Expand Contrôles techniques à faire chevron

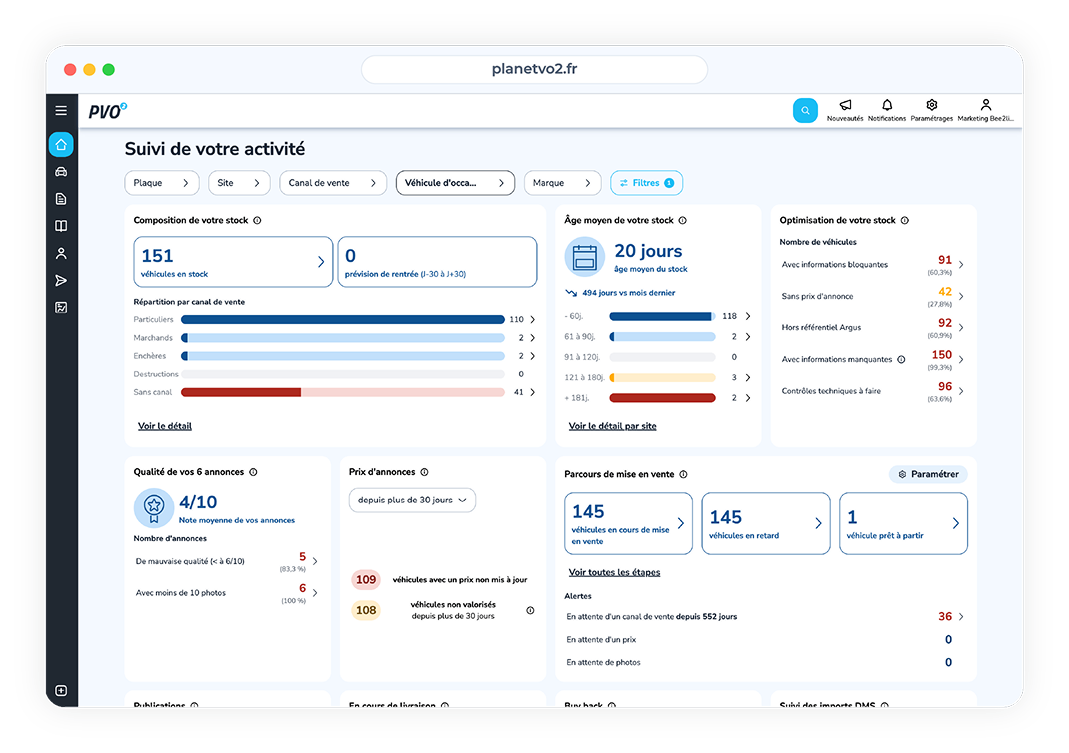[961, 391]
